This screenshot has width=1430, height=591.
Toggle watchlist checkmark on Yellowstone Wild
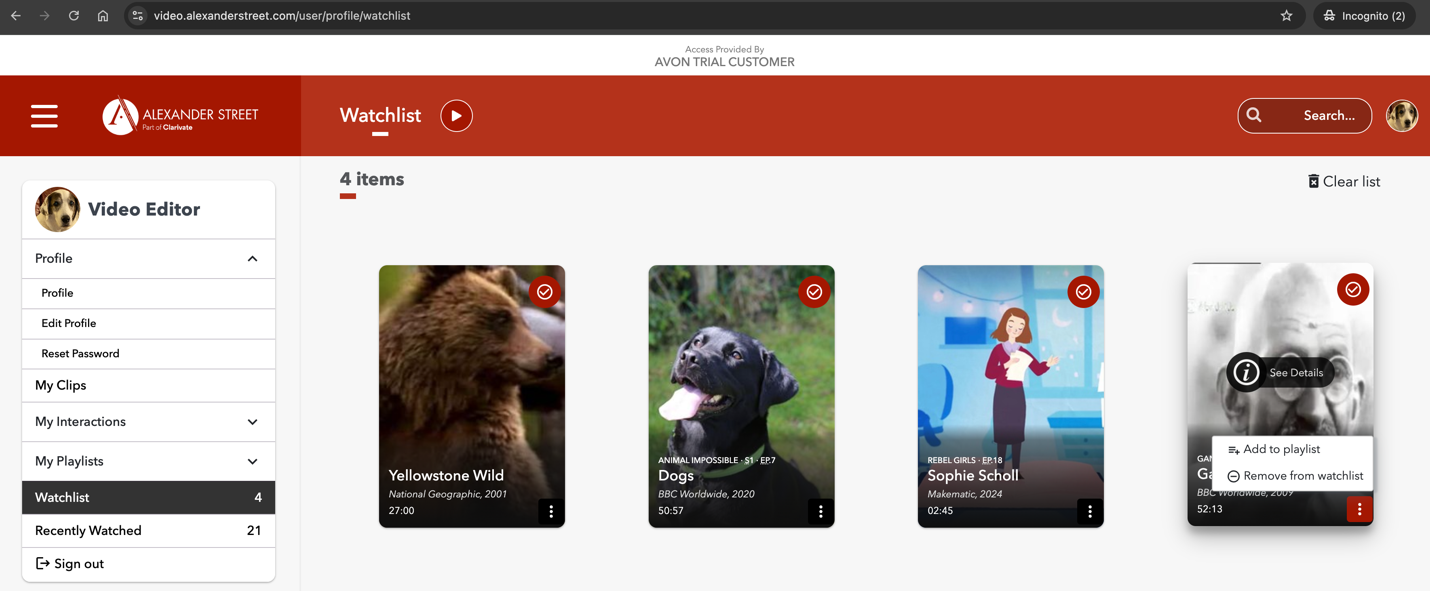tap(544, 292)
